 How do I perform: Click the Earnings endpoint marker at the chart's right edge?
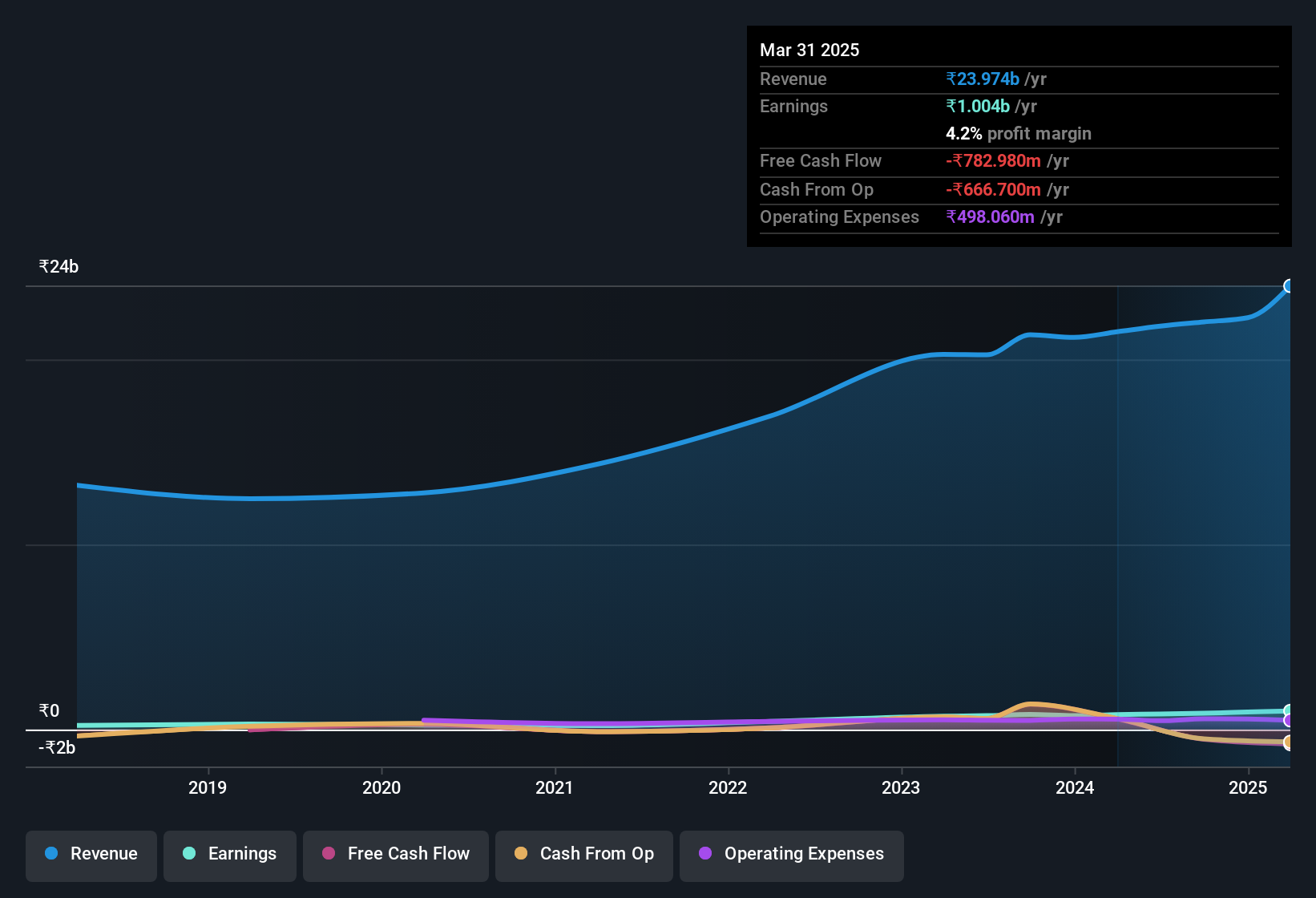pyautogui.click(x=1289, y=711)
